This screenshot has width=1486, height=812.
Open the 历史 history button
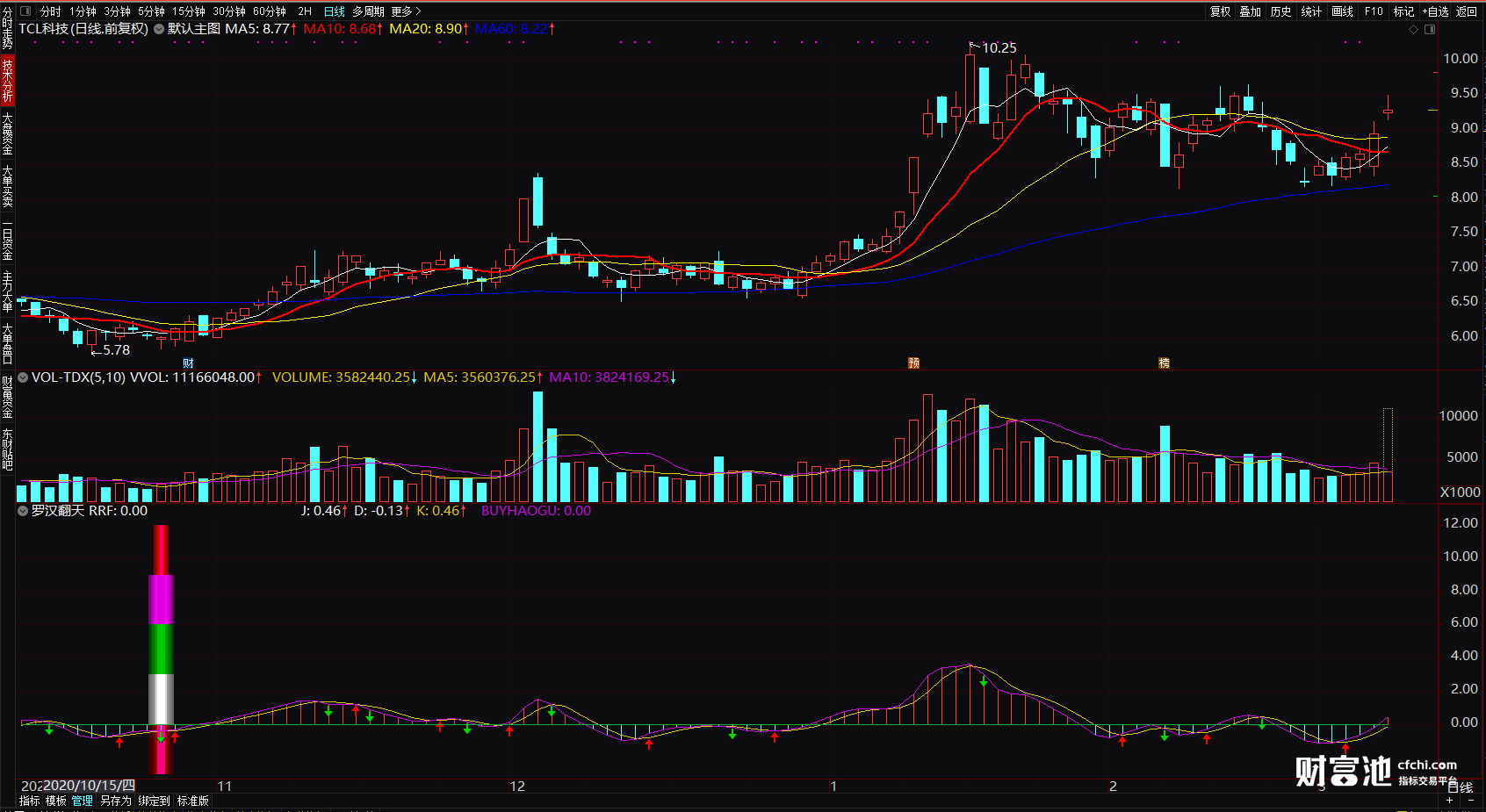1280,11
